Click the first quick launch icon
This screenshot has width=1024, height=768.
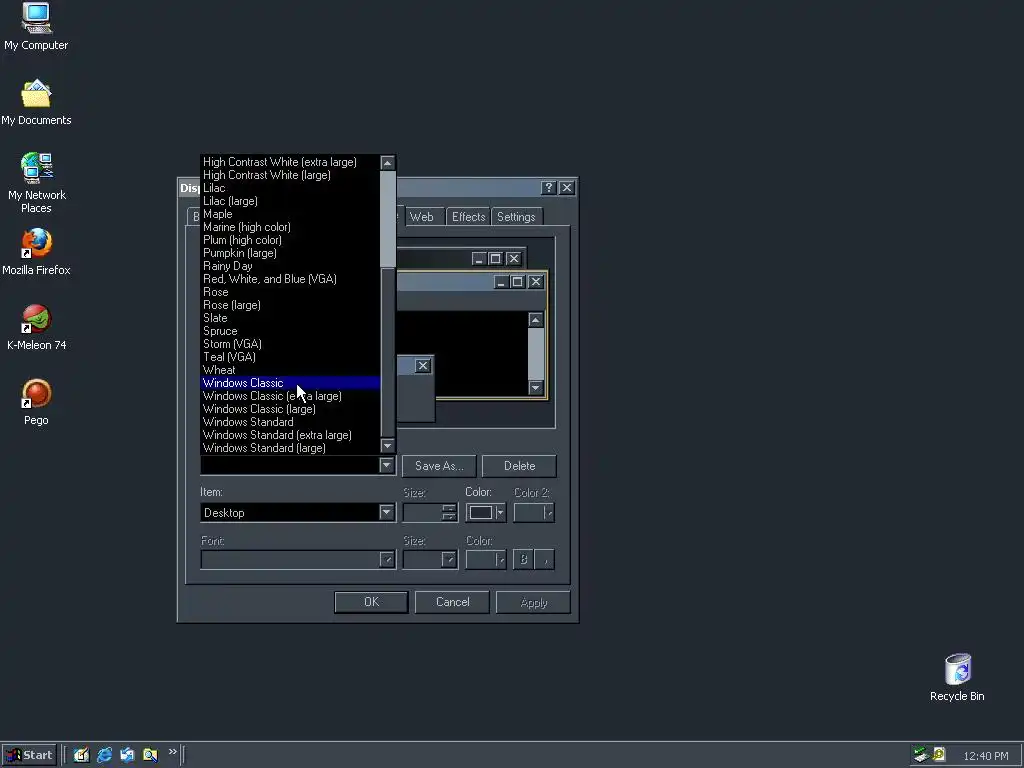point(81,755)
